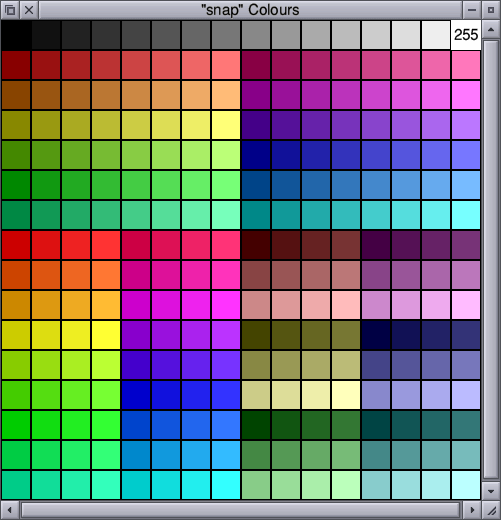Pick the pure black swatch in the top-left corner
This screenshot has height=520, width=501.
(16, 35)
